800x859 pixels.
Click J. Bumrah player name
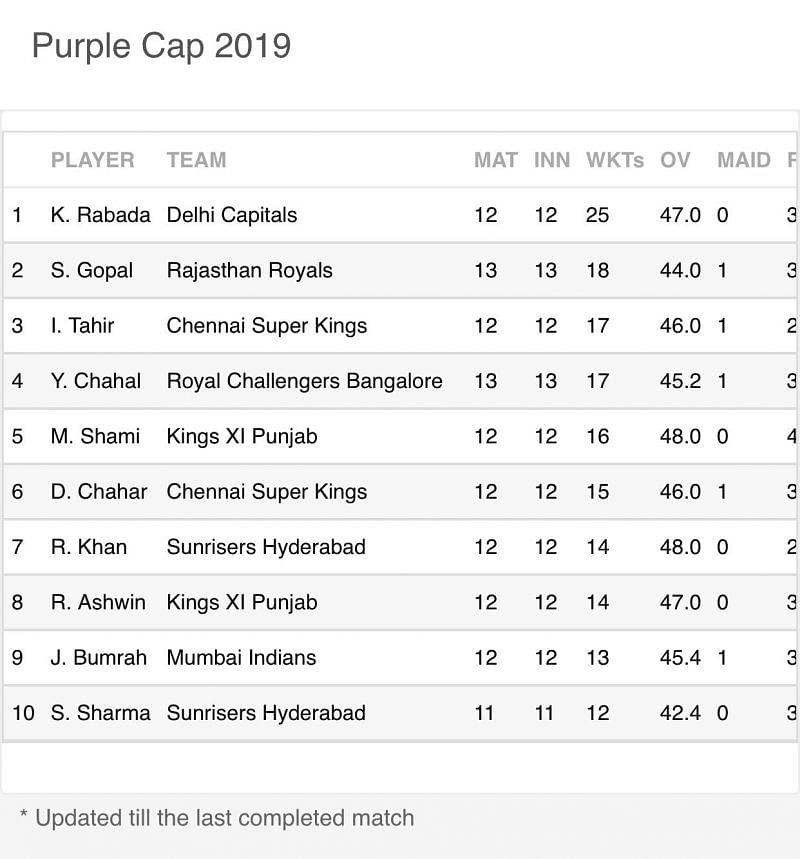pos(98,658)
